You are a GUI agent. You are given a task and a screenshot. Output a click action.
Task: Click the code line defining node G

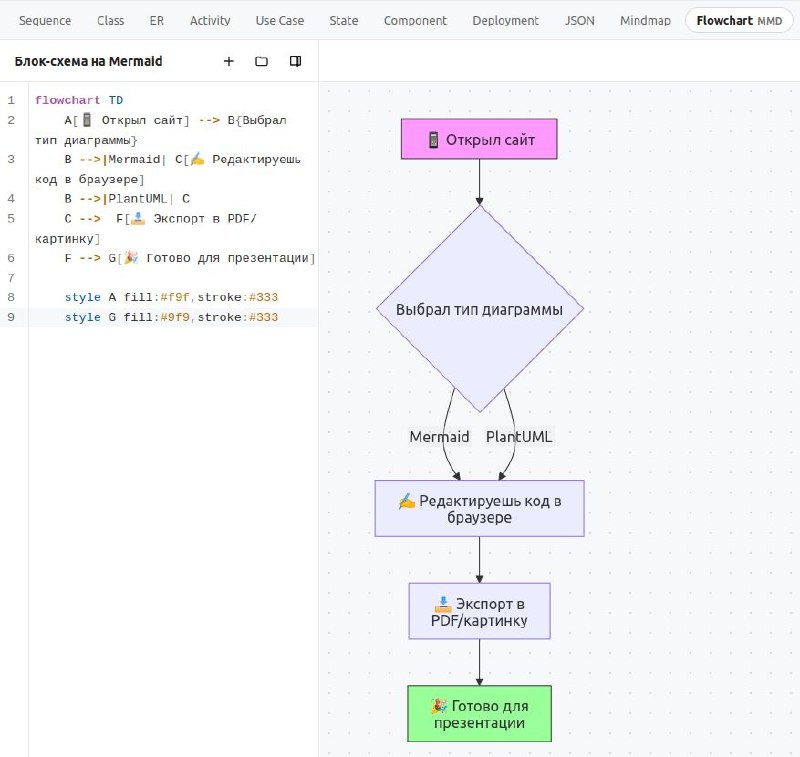click(190, 258)
